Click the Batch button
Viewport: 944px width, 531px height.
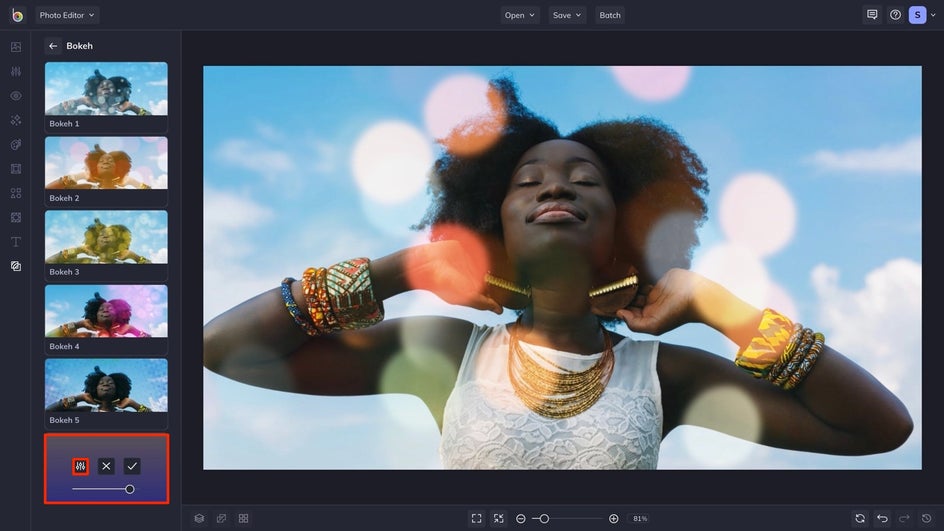(609, 15)
